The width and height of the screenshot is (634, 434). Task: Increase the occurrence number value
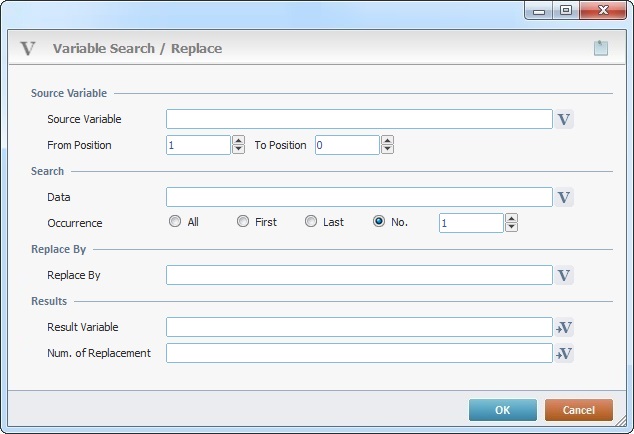point(511,217)
